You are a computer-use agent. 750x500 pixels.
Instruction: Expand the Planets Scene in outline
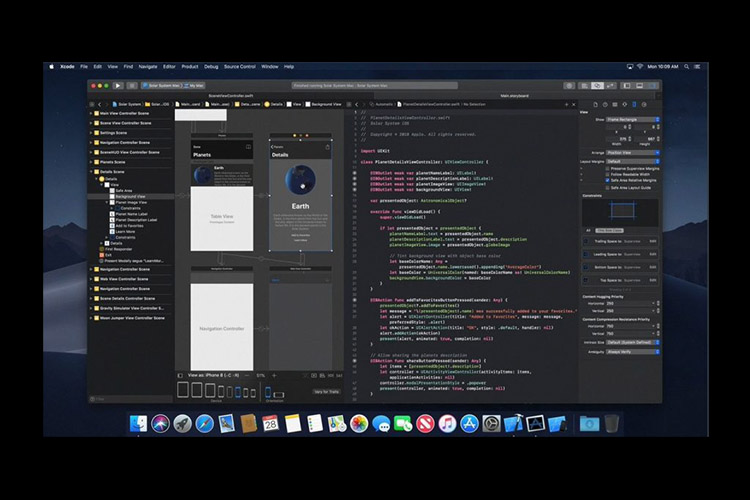[x=91, y=162]
